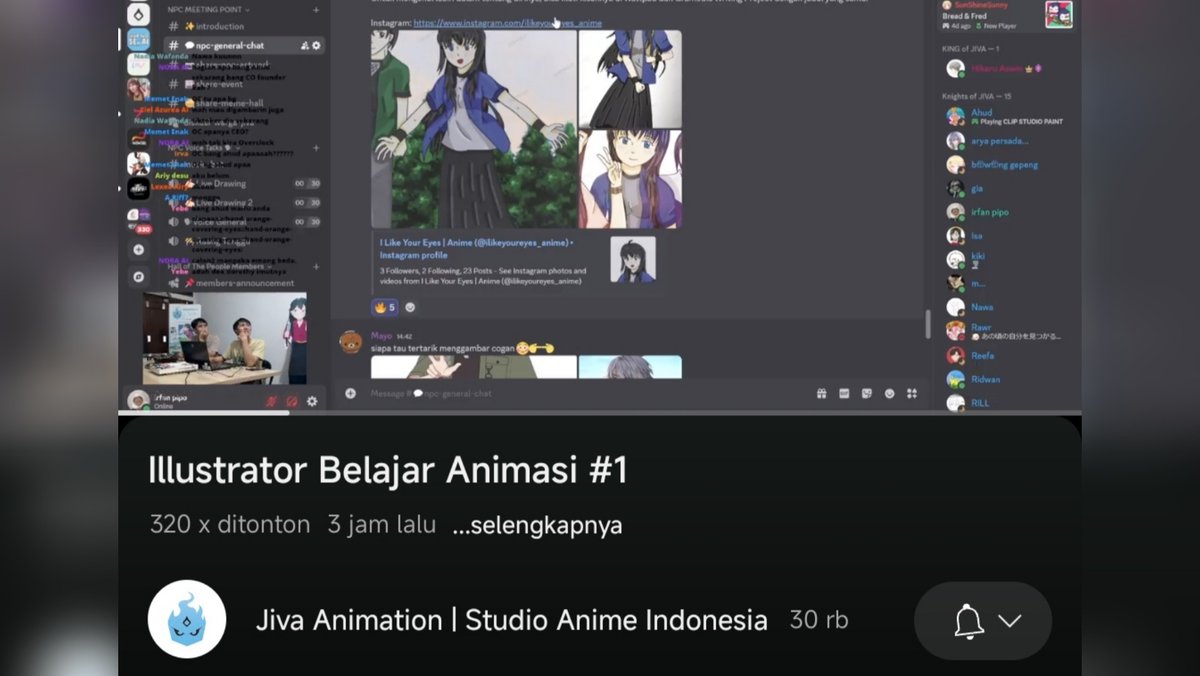The image size is (1200, 676).
Task: Click the topmost server icon in Discord sidebar
Action: (138, 13)
